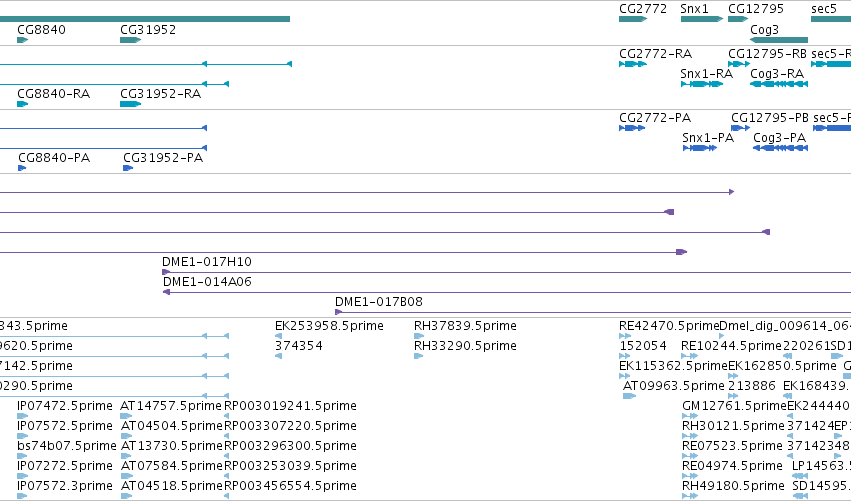851x501 pixels.
Task: Select the CG12795-RB transcript label
Action: click(x=767, y=54)
